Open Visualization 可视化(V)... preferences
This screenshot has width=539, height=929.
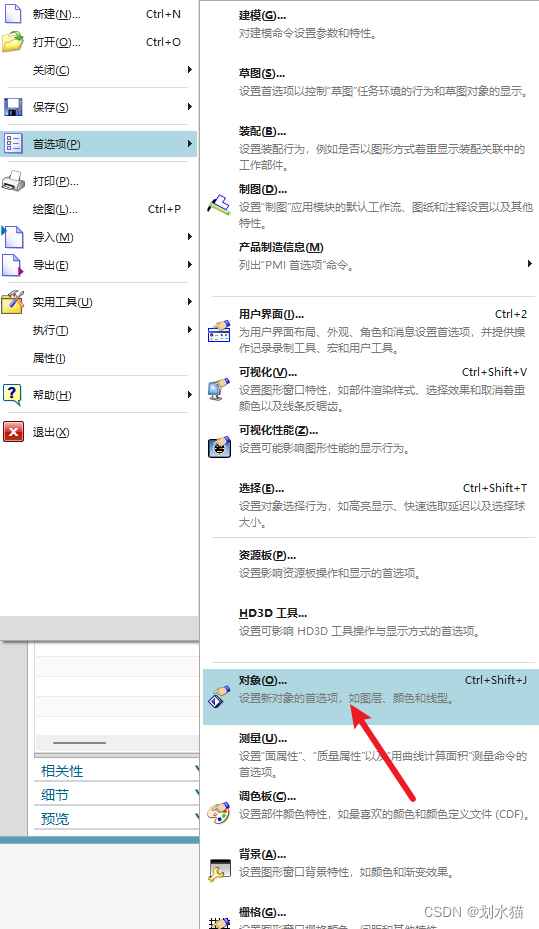[x=370, y=389]
